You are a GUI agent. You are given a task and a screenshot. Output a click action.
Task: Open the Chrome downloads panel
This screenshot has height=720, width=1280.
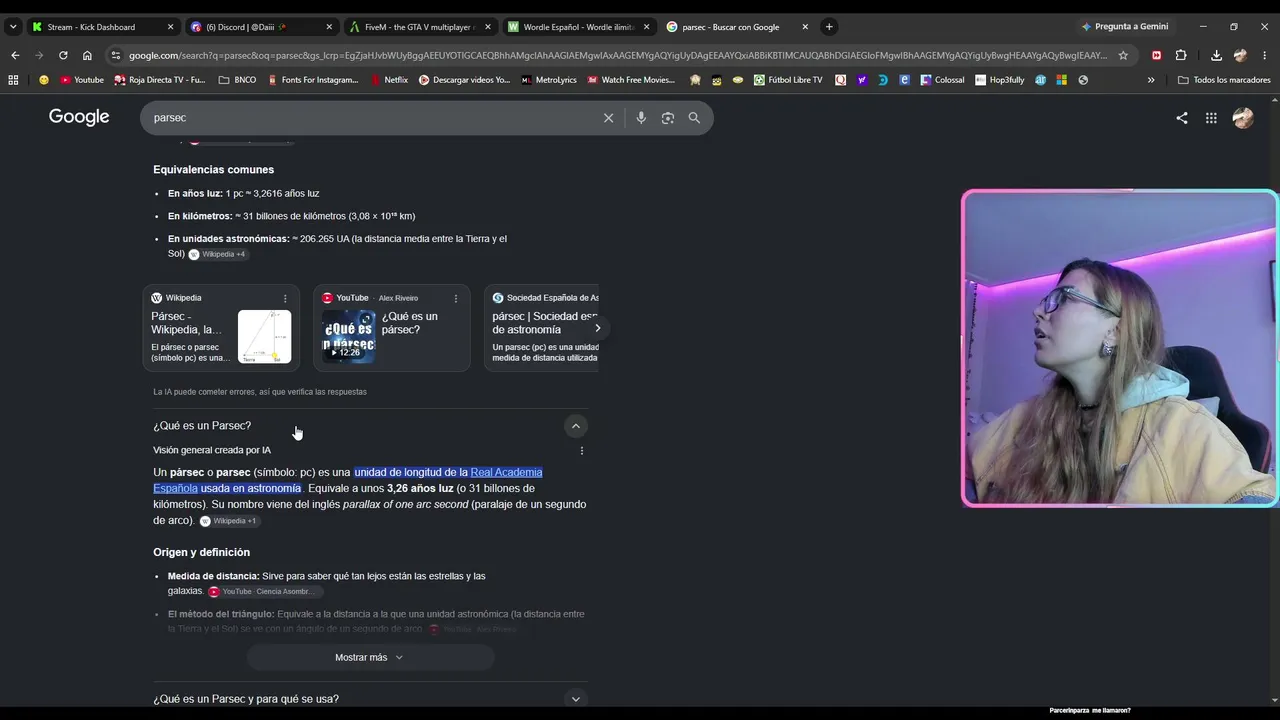click(x=1216, y=55)
